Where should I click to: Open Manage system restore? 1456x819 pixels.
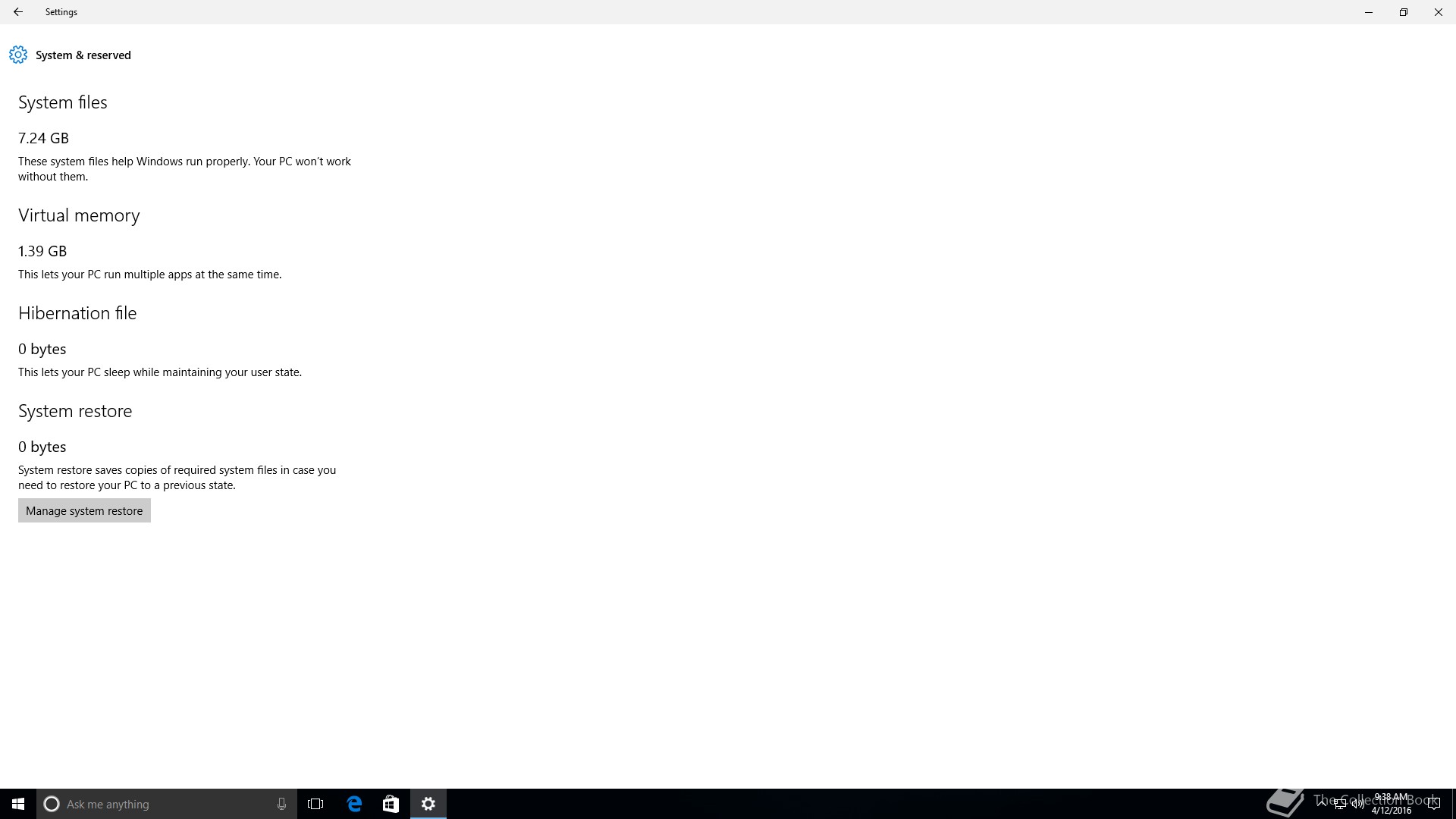coord(84,510)
